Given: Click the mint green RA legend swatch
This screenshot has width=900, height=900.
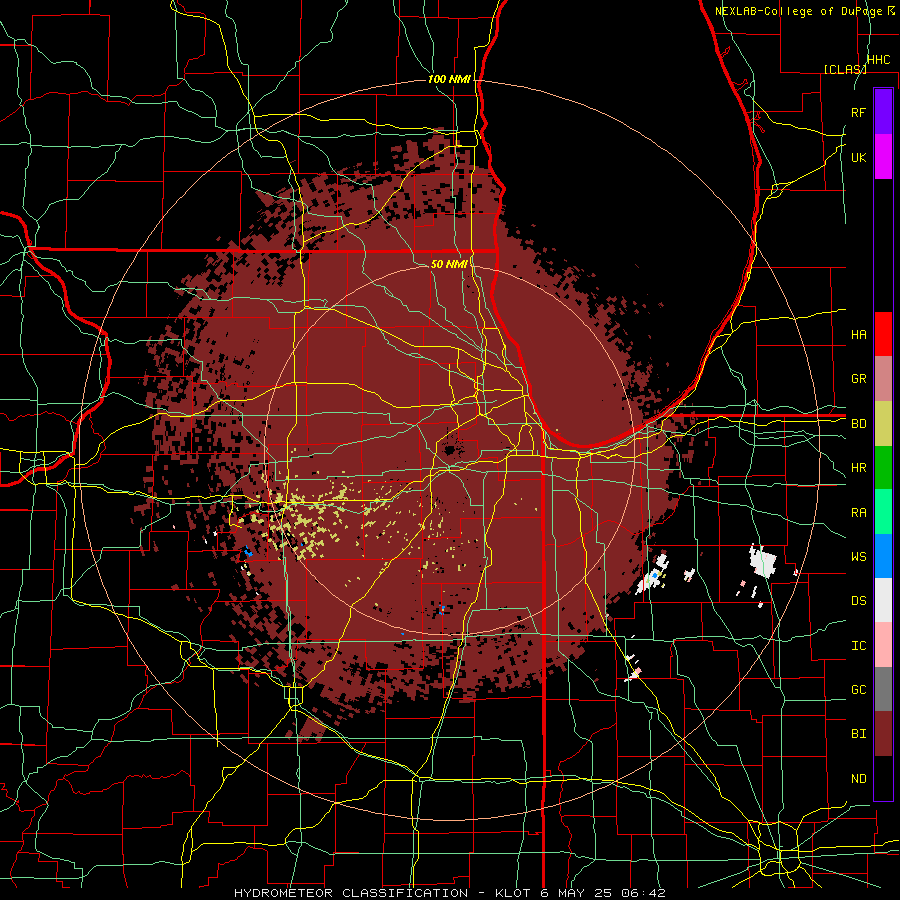Looking at the screenshot, I should tap(883, 511).
